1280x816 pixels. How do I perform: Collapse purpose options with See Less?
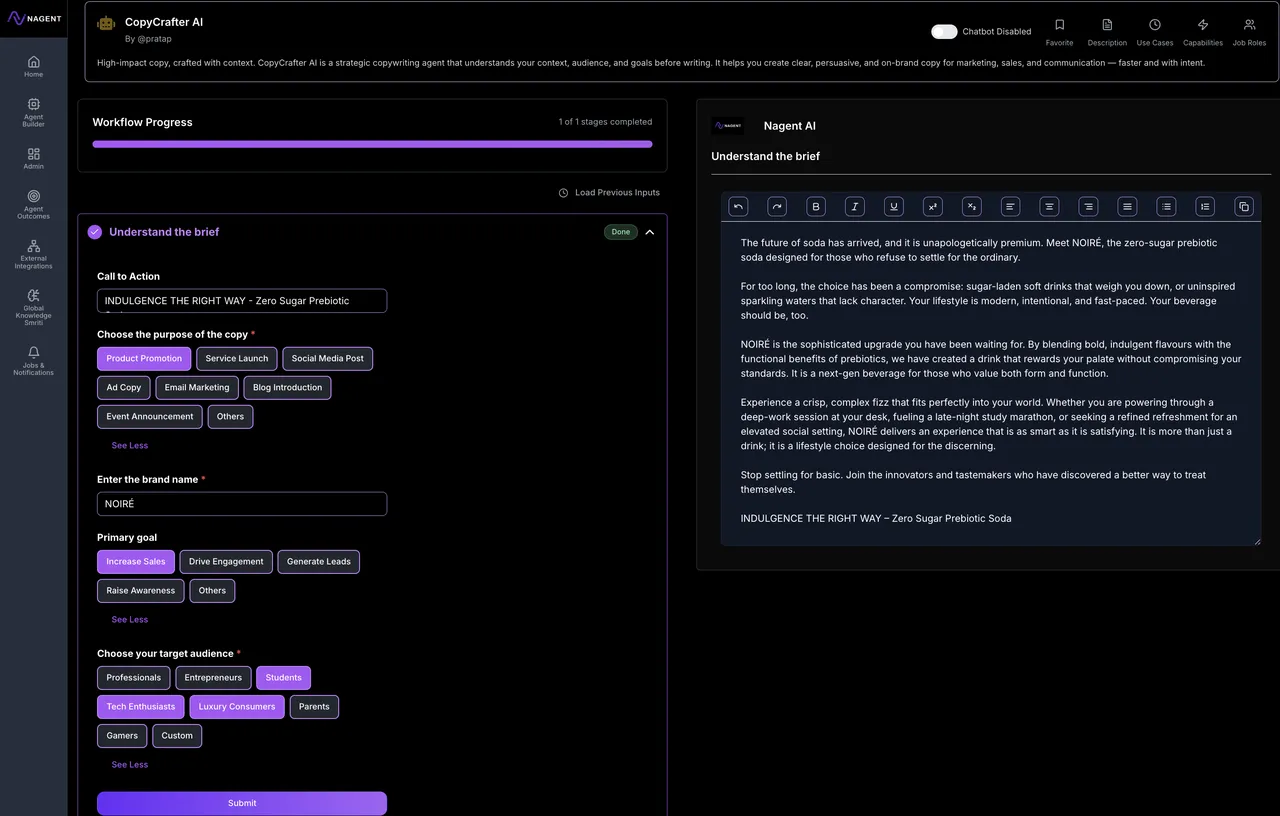tap(130, 446)
